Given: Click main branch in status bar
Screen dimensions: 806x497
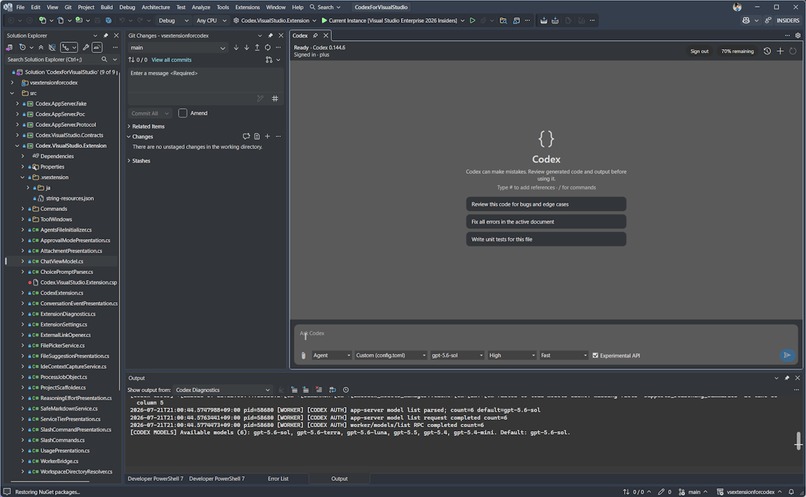Looking at the screenshot, I should pyautogui.click(x=692, y=492).
